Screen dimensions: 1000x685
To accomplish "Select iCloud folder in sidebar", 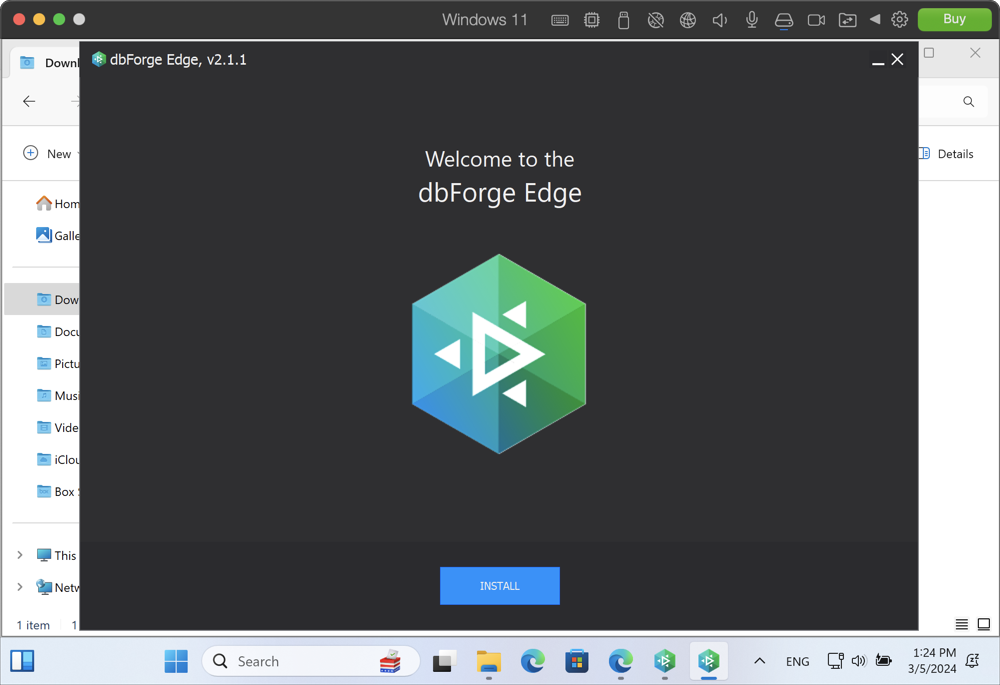I will point(57,459).
